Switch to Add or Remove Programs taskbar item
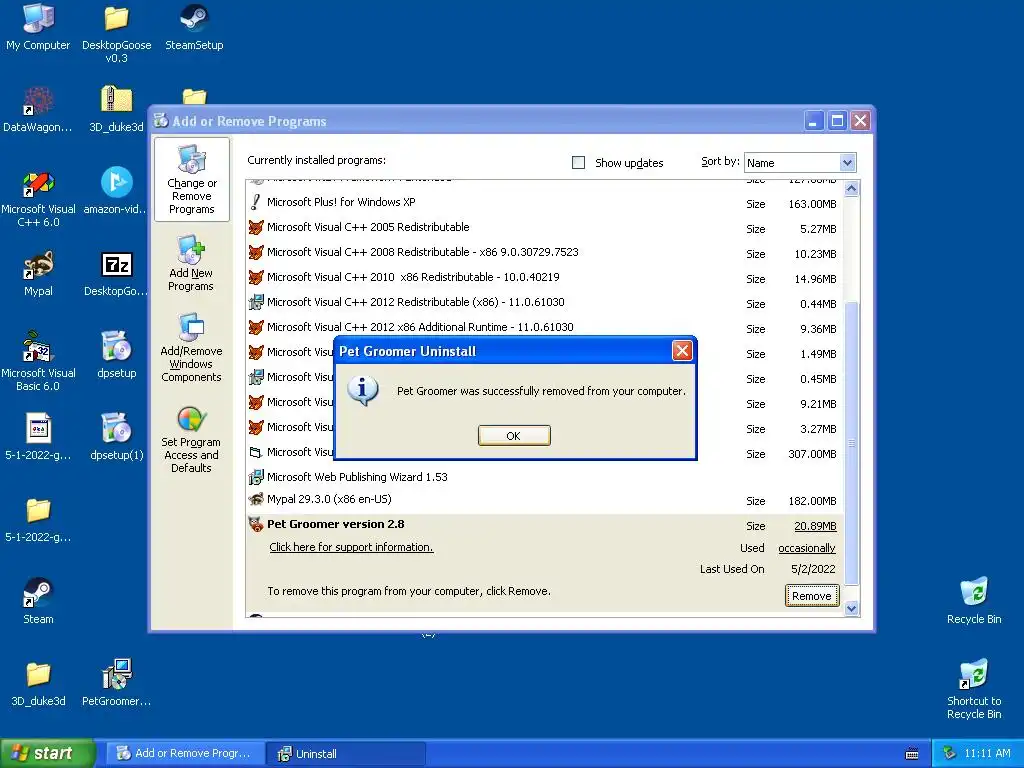Screen dimensions: 1024x768 pos(185,753)
